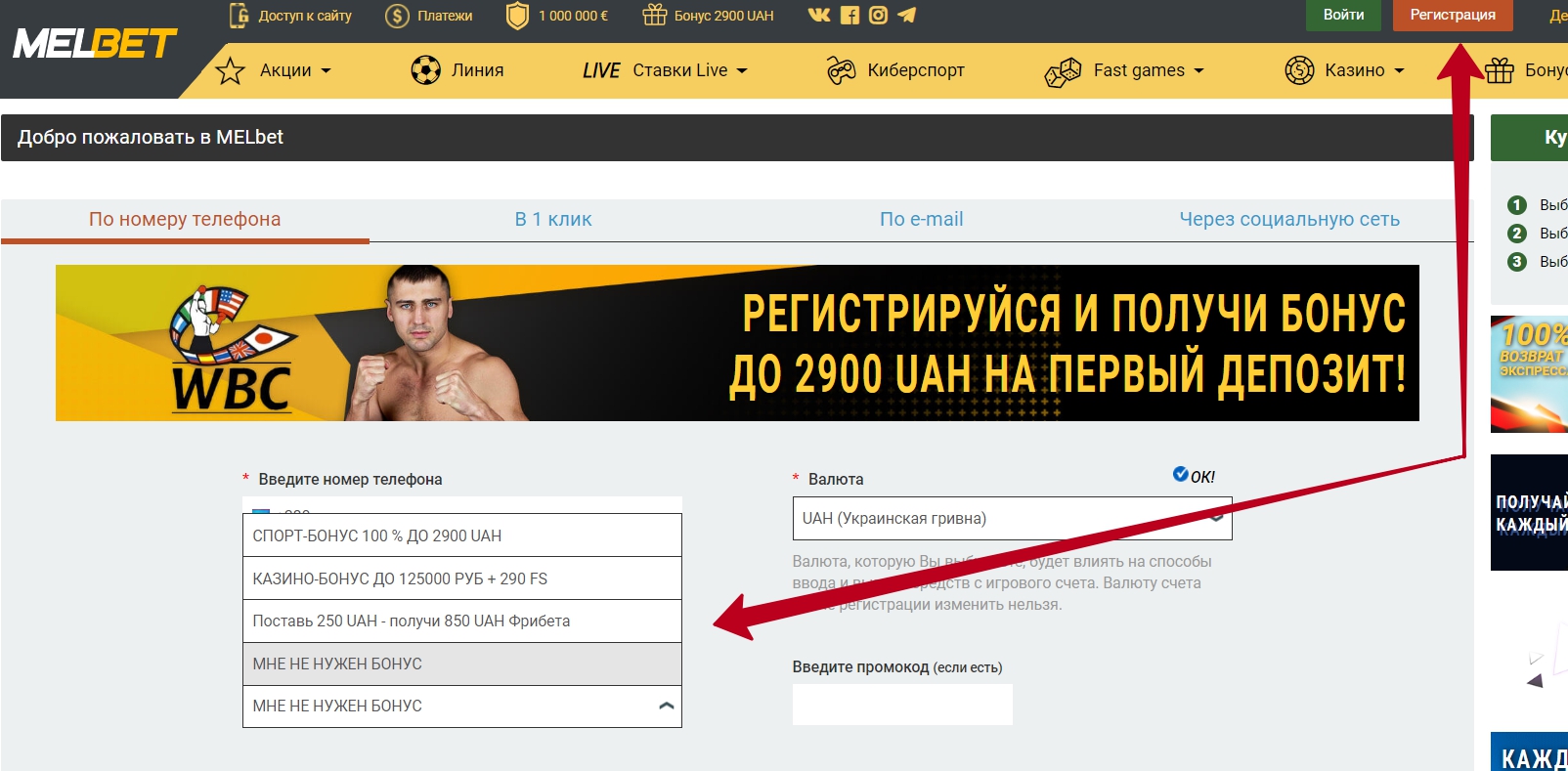The width and height of the screenshot is (1568, 771).
Task: Click the casino chip icon
Action: point(1299,70)
